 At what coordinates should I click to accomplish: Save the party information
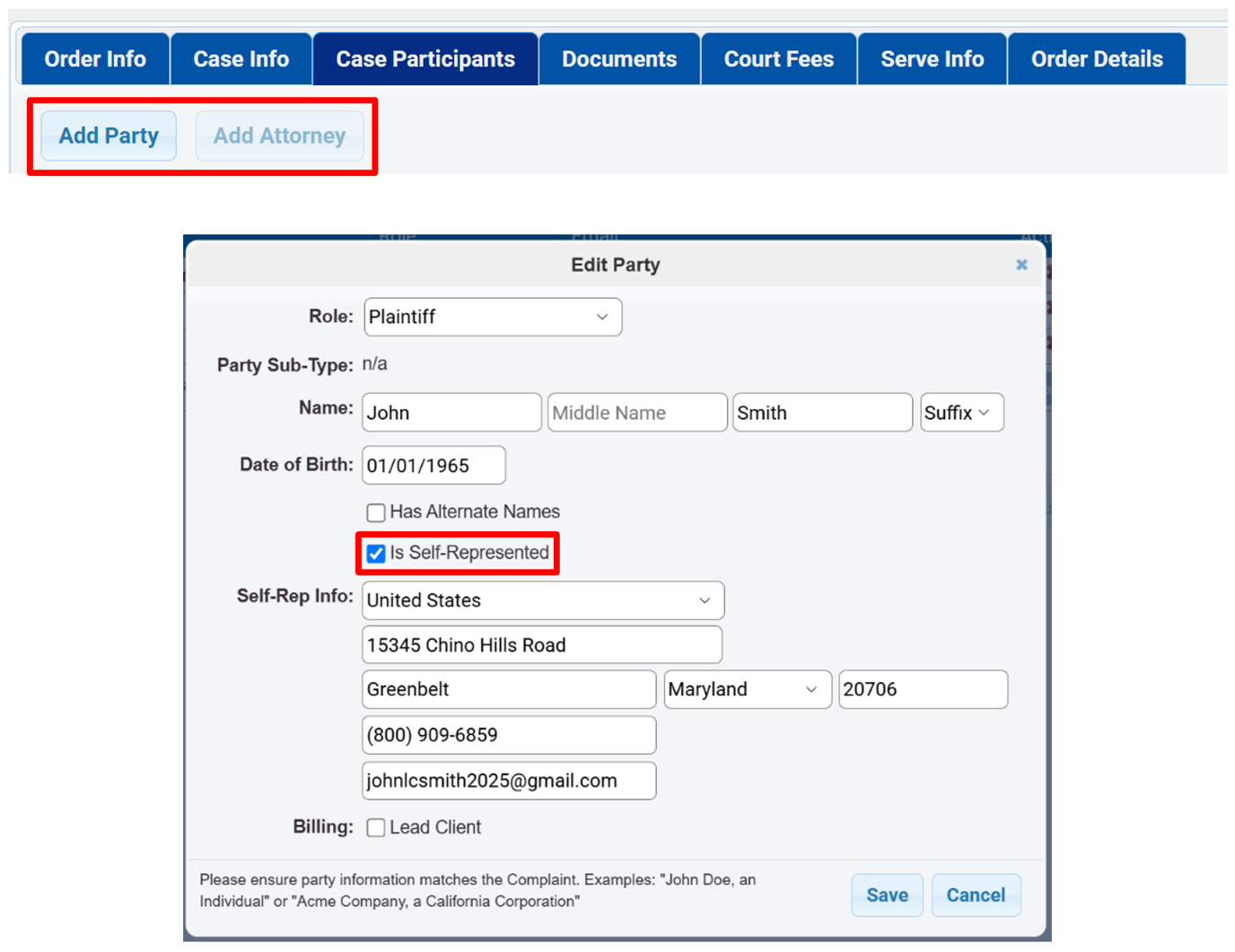coord(887,895)
